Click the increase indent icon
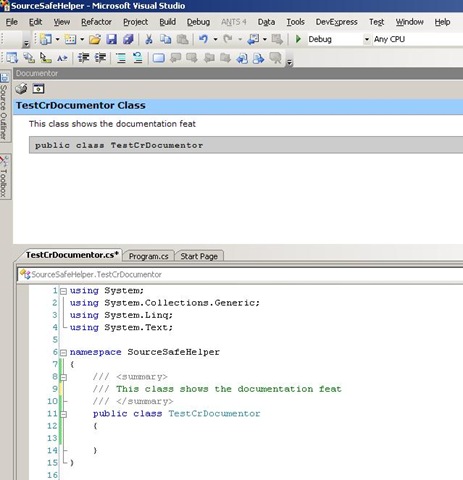Viewport: 463px width, 480px height. tap(100, 58)
